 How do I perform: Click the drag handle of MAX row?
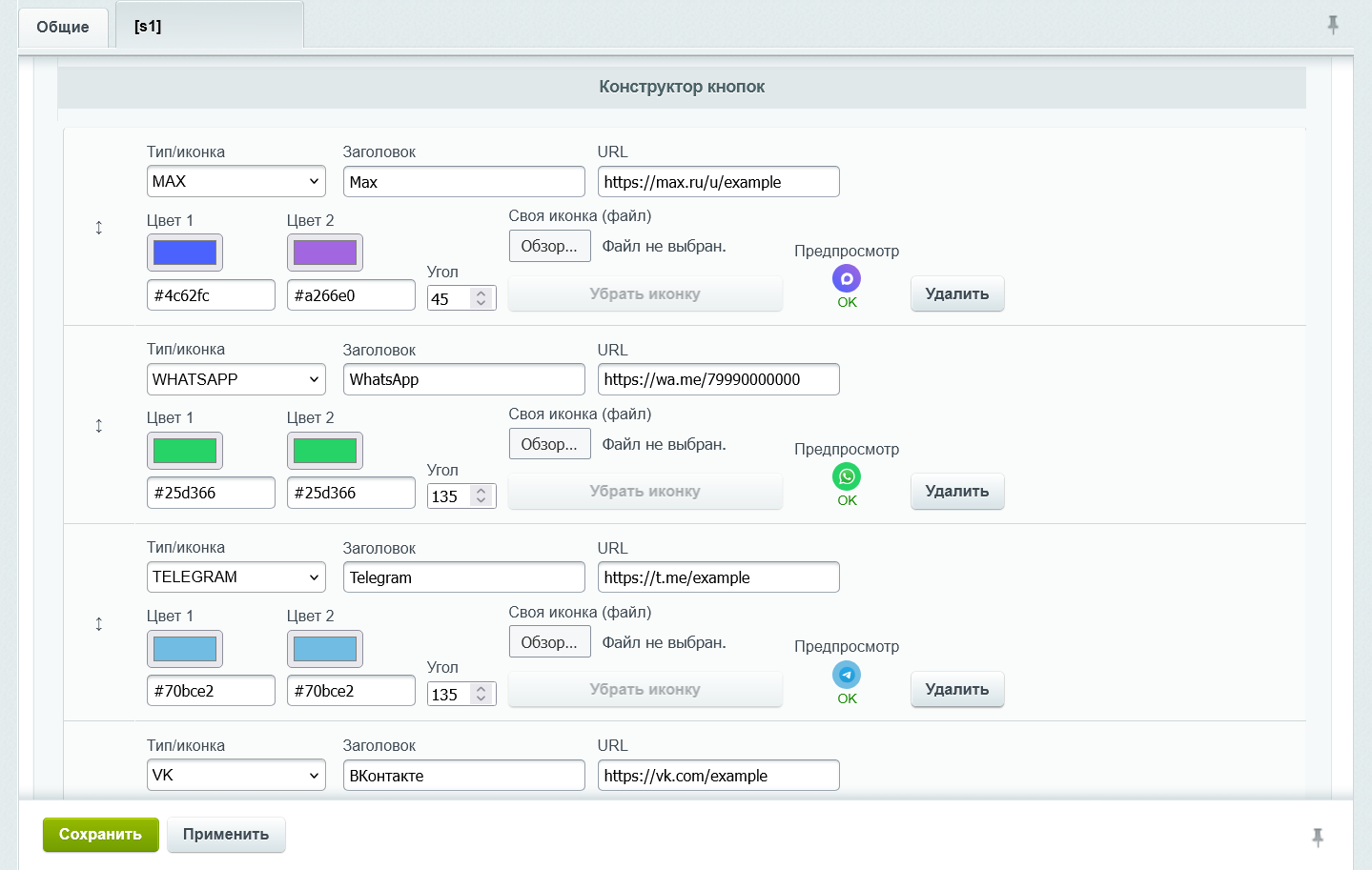click(x=99, y=228)
